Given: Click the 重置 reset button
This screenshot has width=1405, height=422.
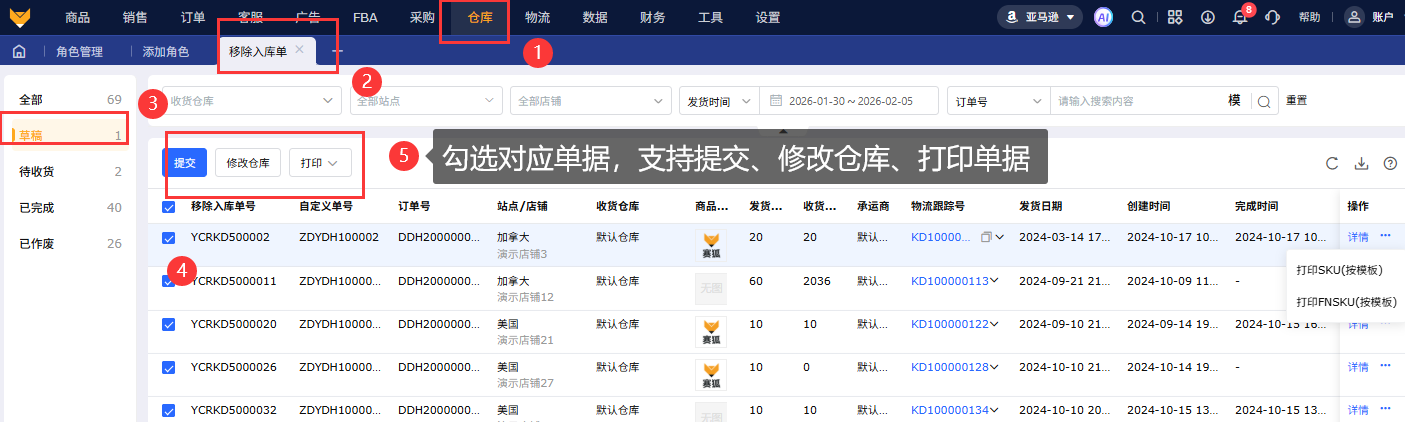Looking at the screenshot, I should [x=1296, y=101].
